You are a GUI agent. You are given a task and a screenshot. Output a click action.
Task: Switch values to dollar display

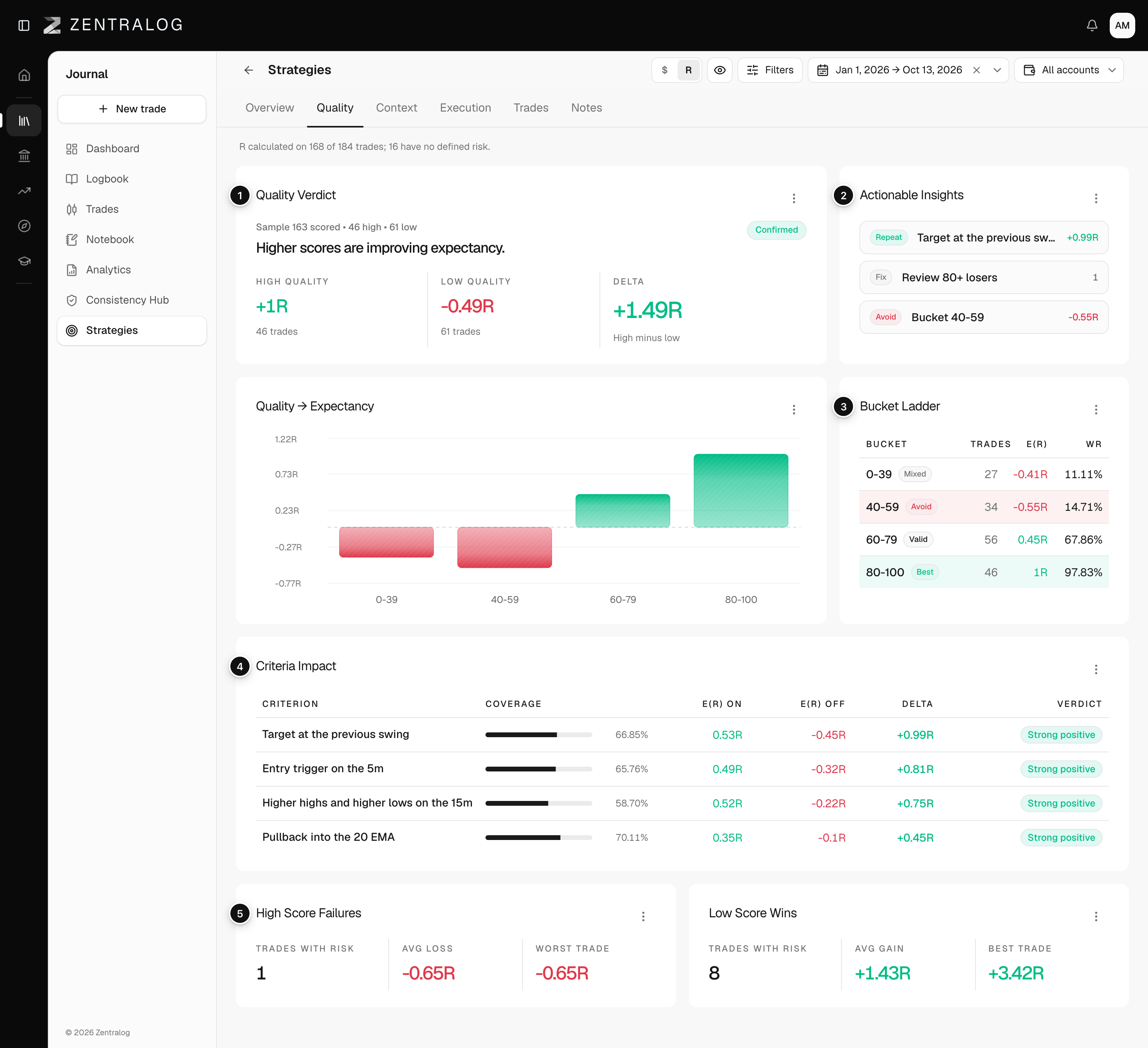(x=664, y=70)
